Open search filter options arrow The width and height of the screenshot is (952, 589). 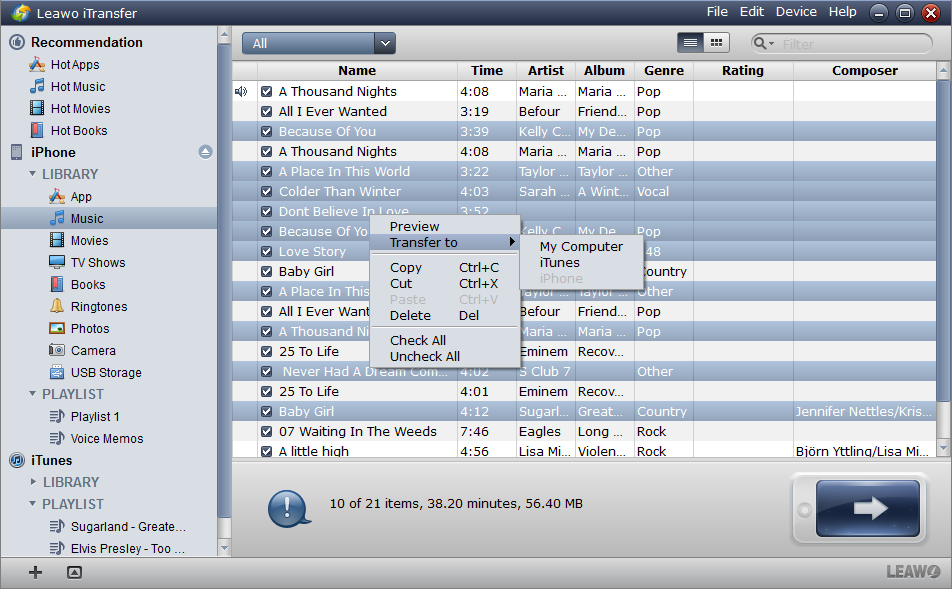(771, 44)
